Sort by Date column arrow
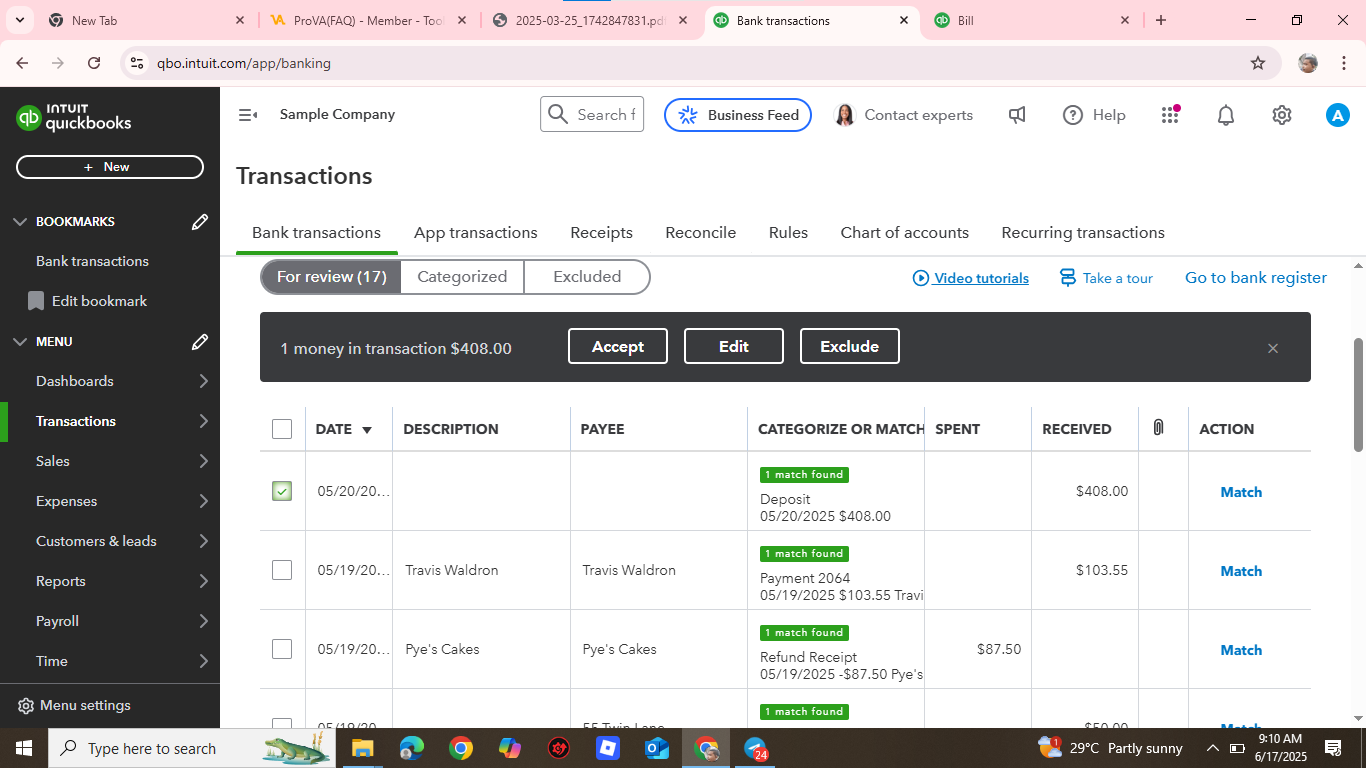 (x=367, y=430)
